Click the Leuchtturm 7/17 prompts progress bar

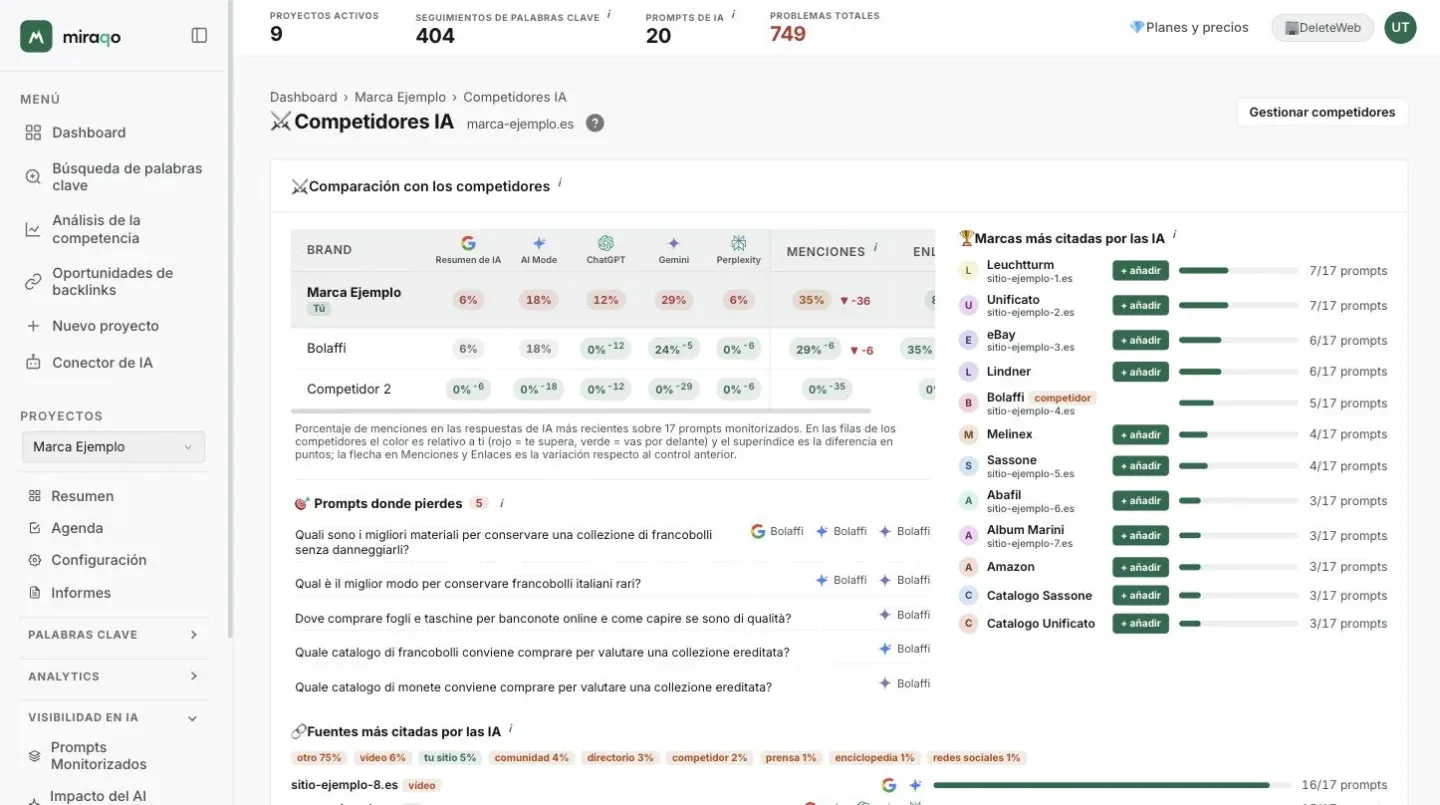[1239, 271]
